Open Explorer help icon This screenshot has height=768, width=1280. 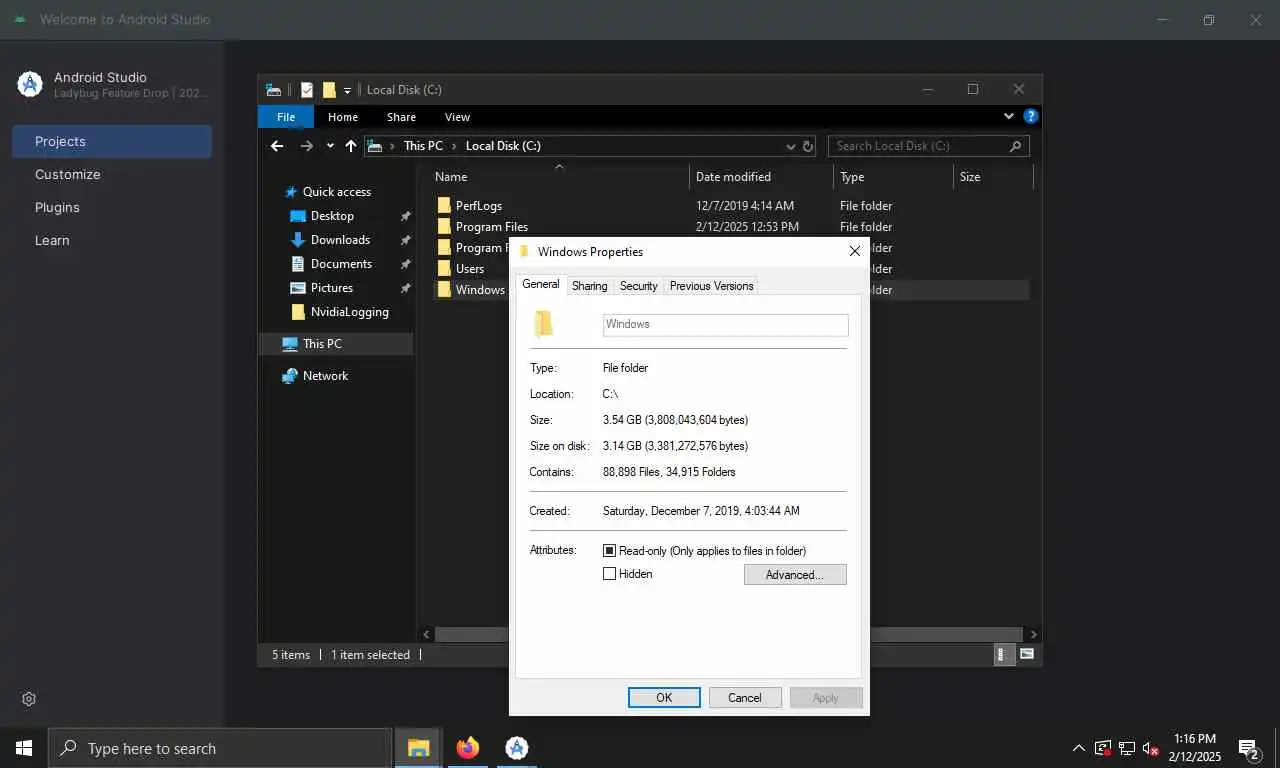pyautogui.click(x=1031, y=116)
